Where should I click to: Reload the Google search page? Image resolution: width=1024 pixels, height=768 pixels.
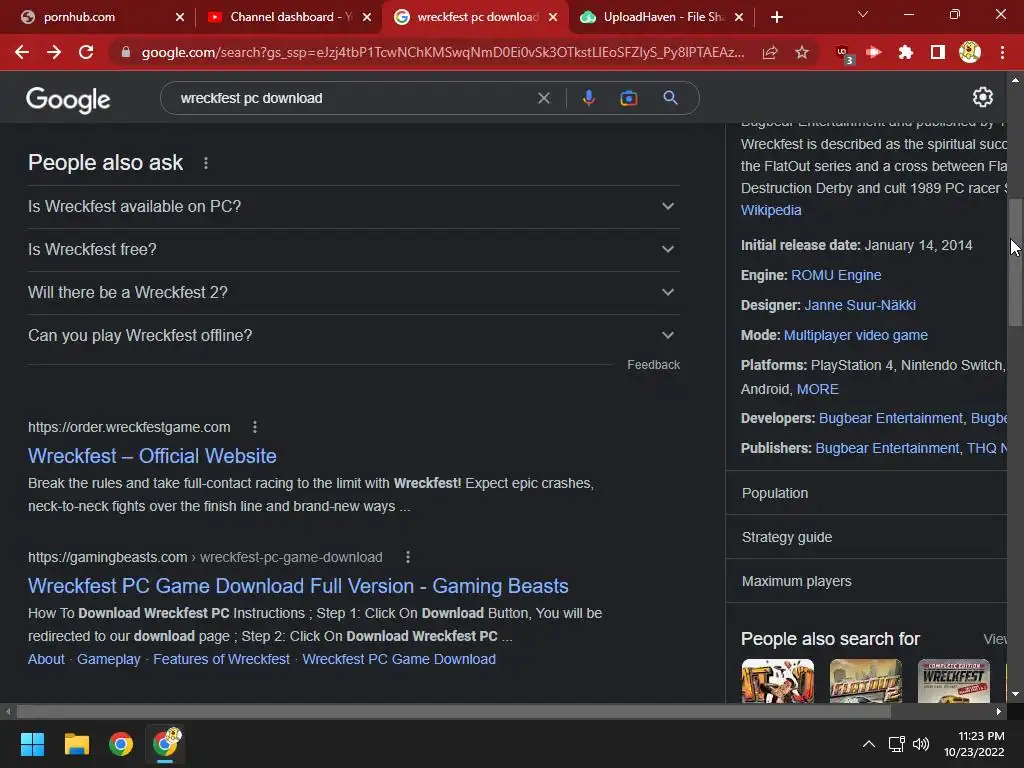[86, 52]
